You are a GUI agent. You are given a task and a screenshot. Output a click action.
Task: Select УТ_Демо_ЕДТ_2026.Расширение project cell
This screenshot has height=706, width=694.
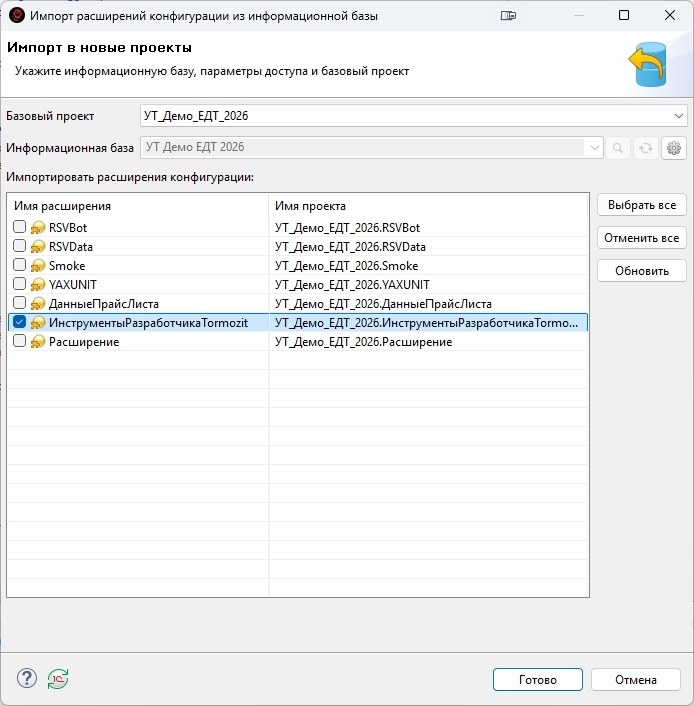click(429, 342)
